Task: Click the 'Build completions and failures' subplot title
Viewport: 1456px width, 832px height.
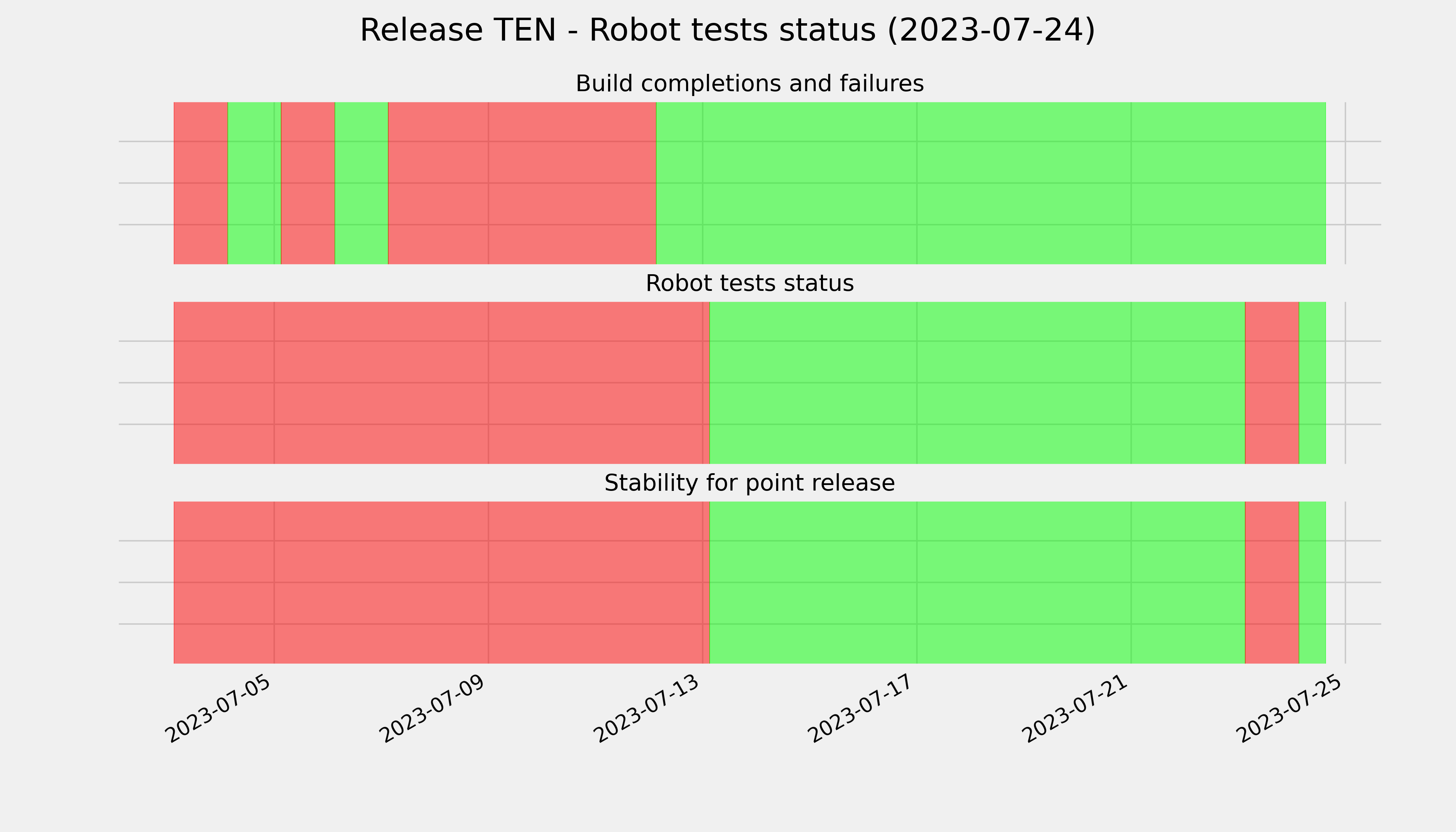Action: point(749,84)
